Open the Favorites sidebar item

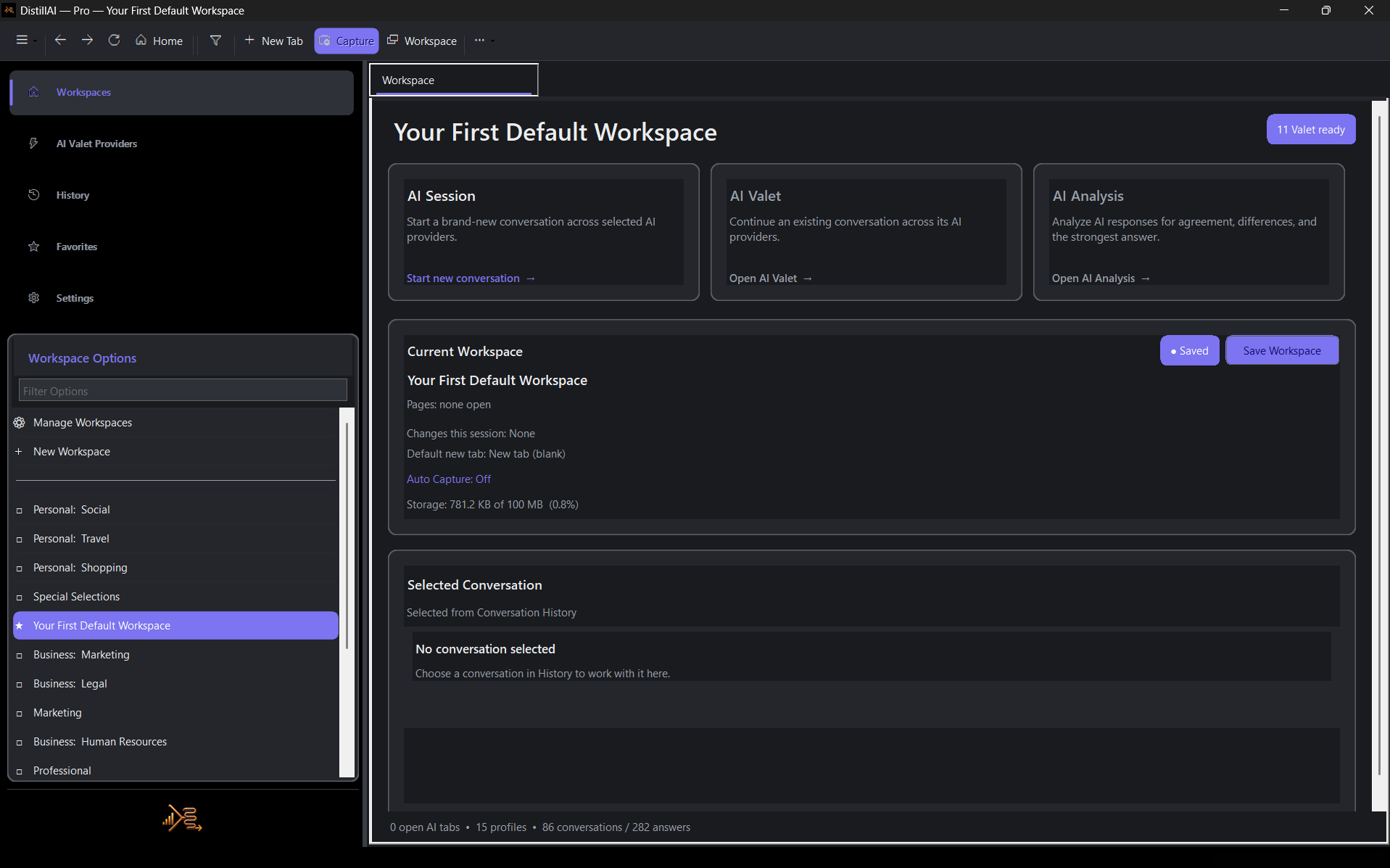click(x=181, y=247)
